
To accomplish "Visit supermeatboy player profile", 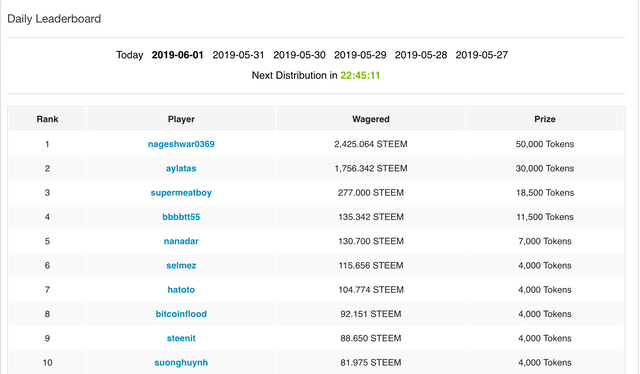I will coord(181,193).
